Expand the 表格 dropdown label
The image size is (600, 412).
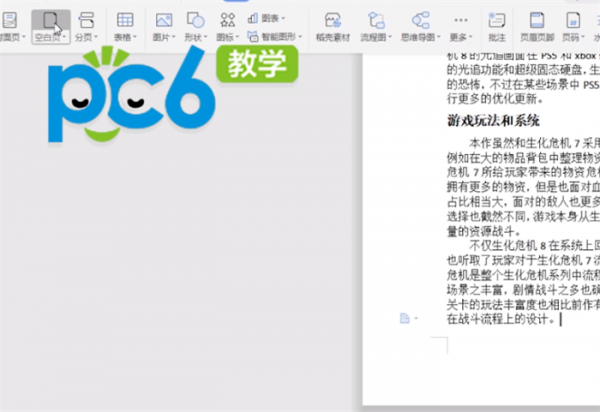coord(125,37)
